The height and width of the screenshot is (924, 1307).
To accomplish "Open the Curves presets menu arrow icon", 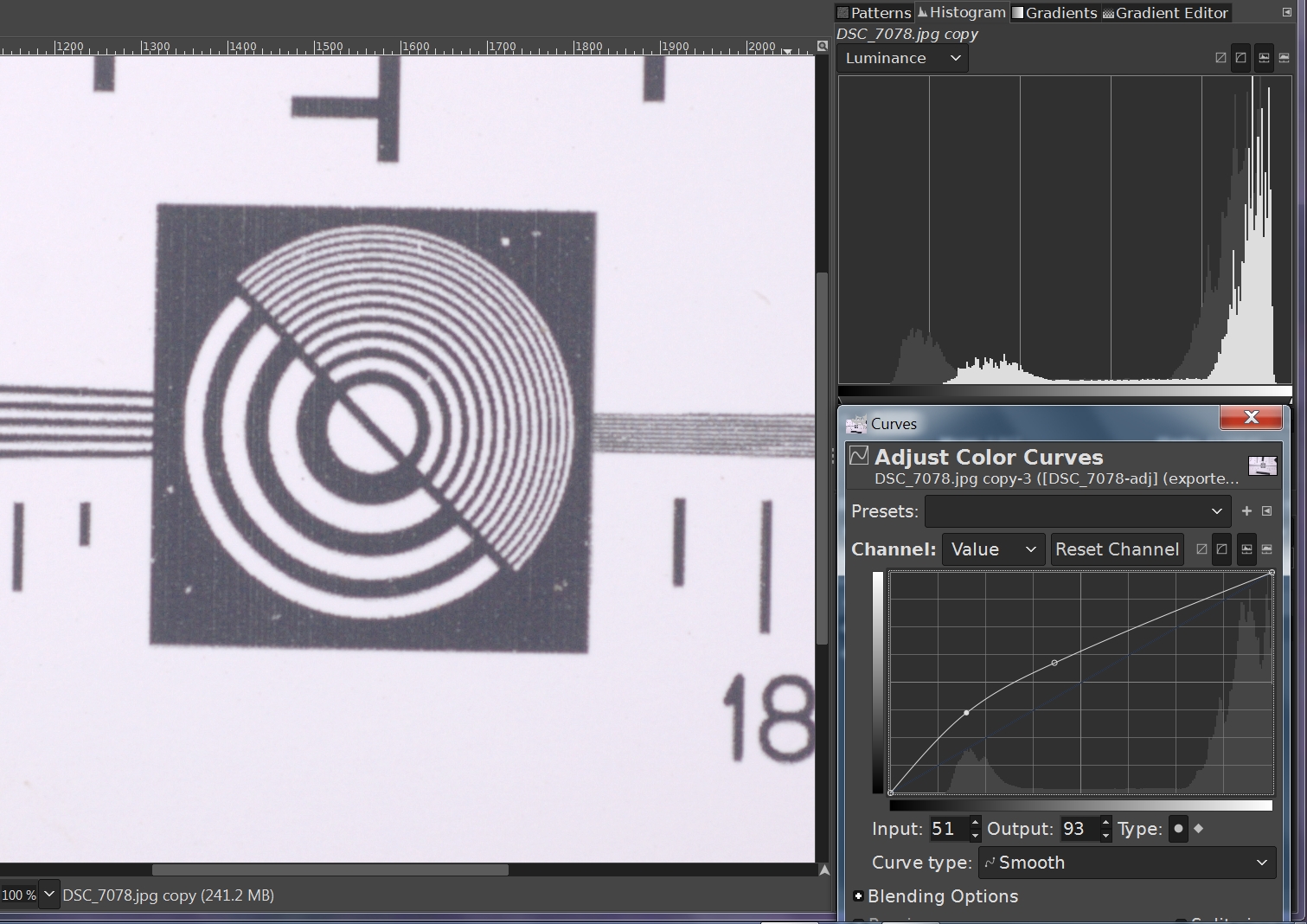I will 1266,511.
